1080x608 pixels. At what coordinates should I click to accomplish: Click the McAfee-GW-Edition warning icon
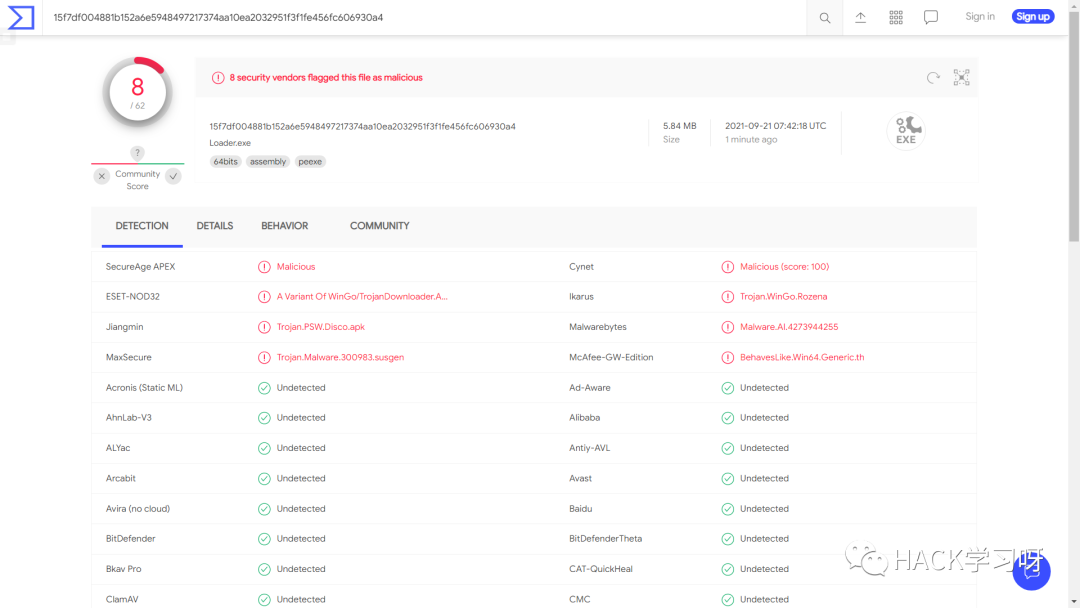[727, 357]
